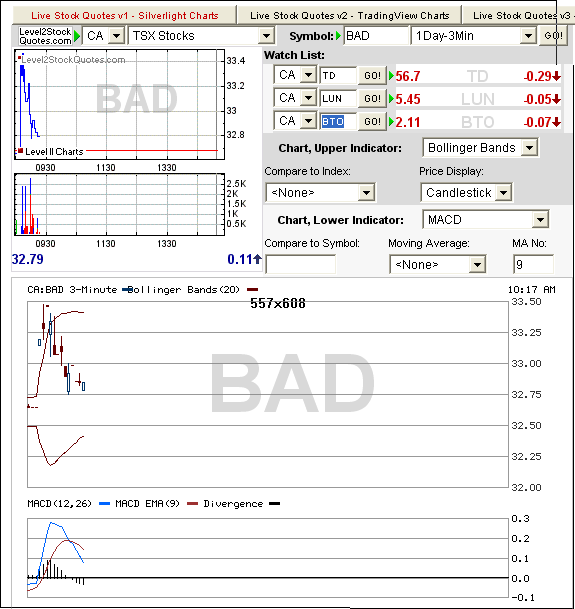Click the GO! button next to timeframe
This screenshot has width=575, height=609.
tap(553, 36)
